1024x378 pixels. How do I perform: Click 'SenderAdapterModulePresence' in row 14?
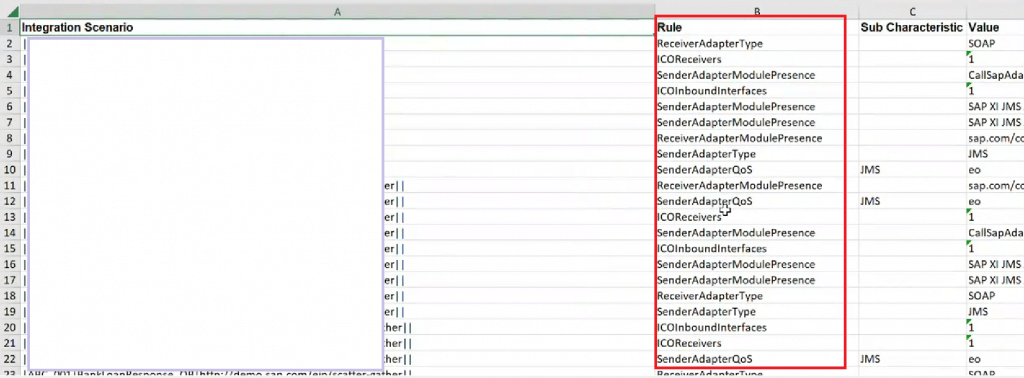tap(736, 233)
